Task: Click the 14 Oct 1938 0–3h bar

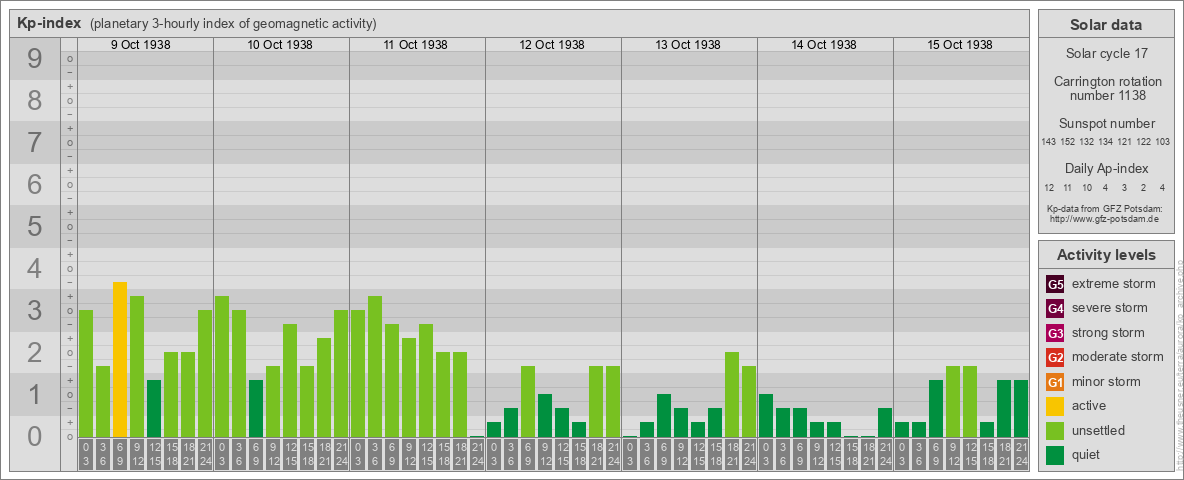Action: (x=766, y=415)
